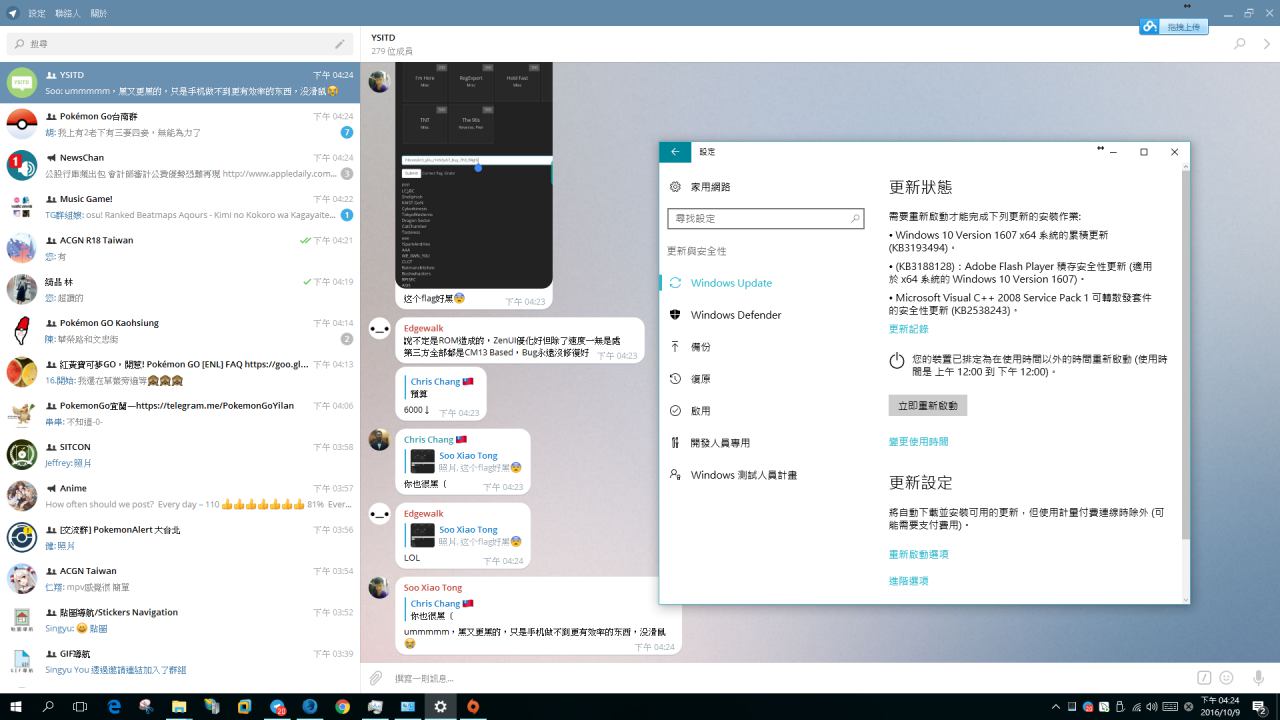The width and height of the screenshot is (1280, 720).
Task: Open Microsoft Edge from taskbar
Action: pyautogui.click(x=114, y=706)
